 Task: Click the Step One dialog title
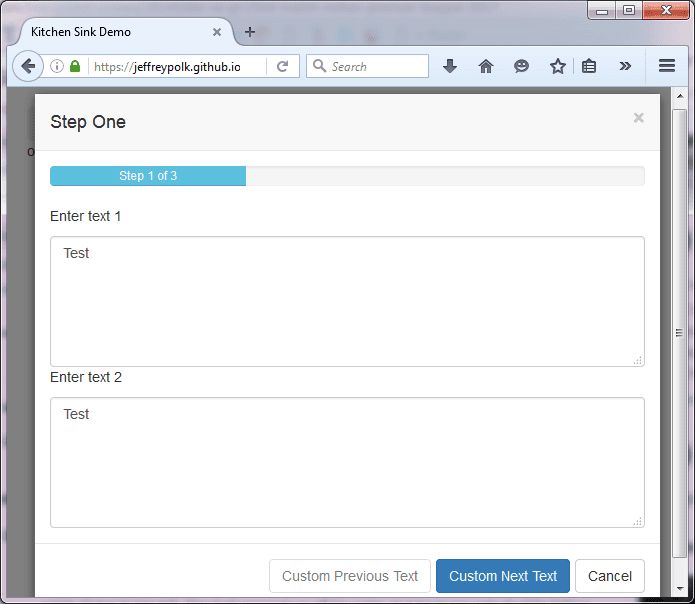click(88, 122)
